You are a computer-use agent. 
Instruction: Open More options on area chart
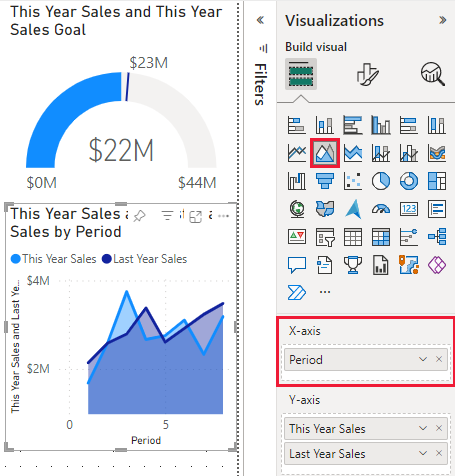click(223, 216)
